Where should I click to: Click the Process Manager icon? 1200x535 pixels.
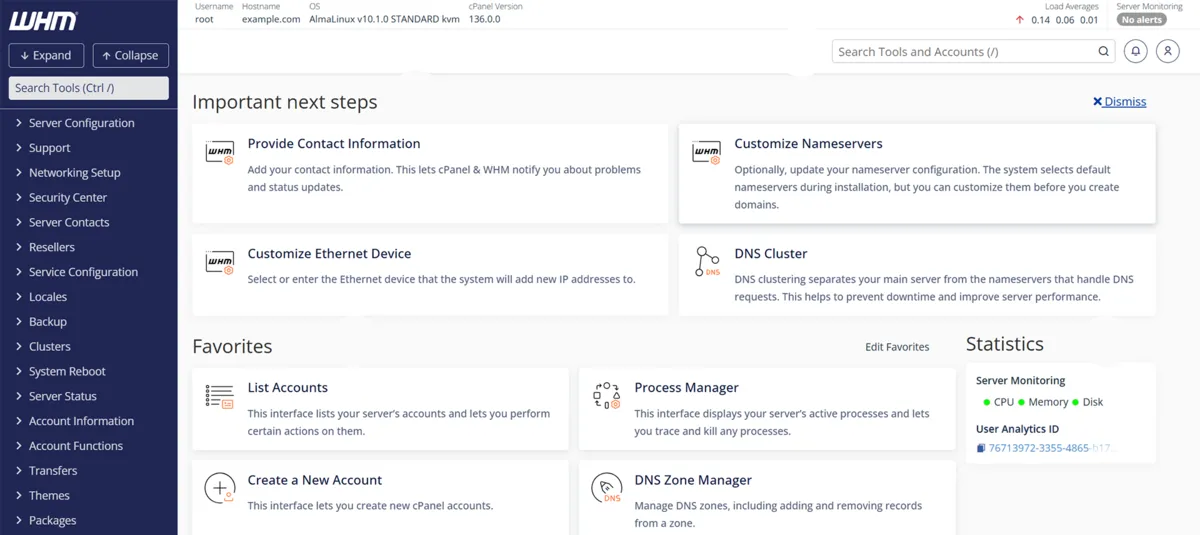click(607, 395)
